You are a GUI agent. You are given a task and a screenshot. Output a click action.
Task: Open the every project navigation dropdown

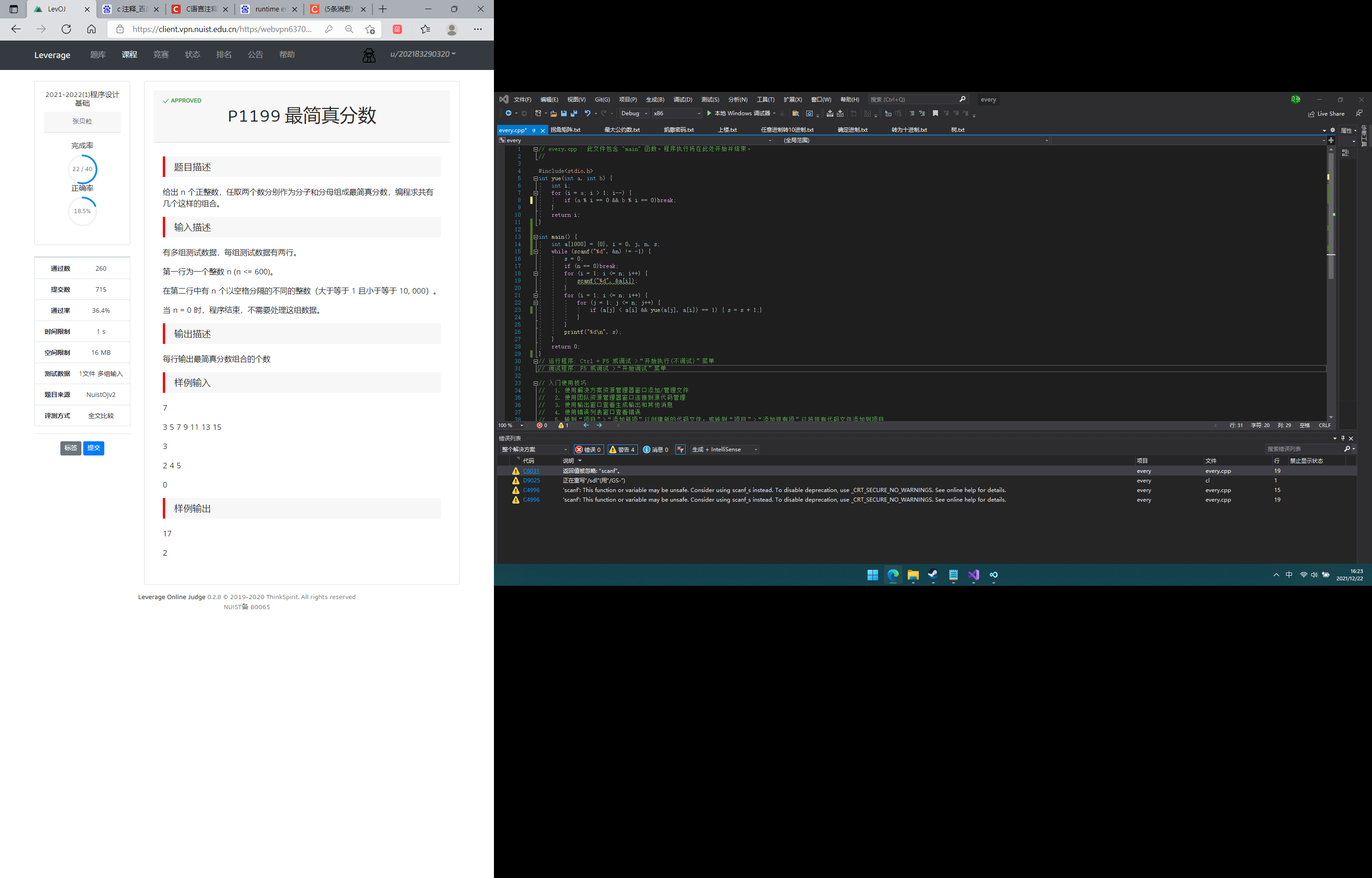tap(636, 140)
